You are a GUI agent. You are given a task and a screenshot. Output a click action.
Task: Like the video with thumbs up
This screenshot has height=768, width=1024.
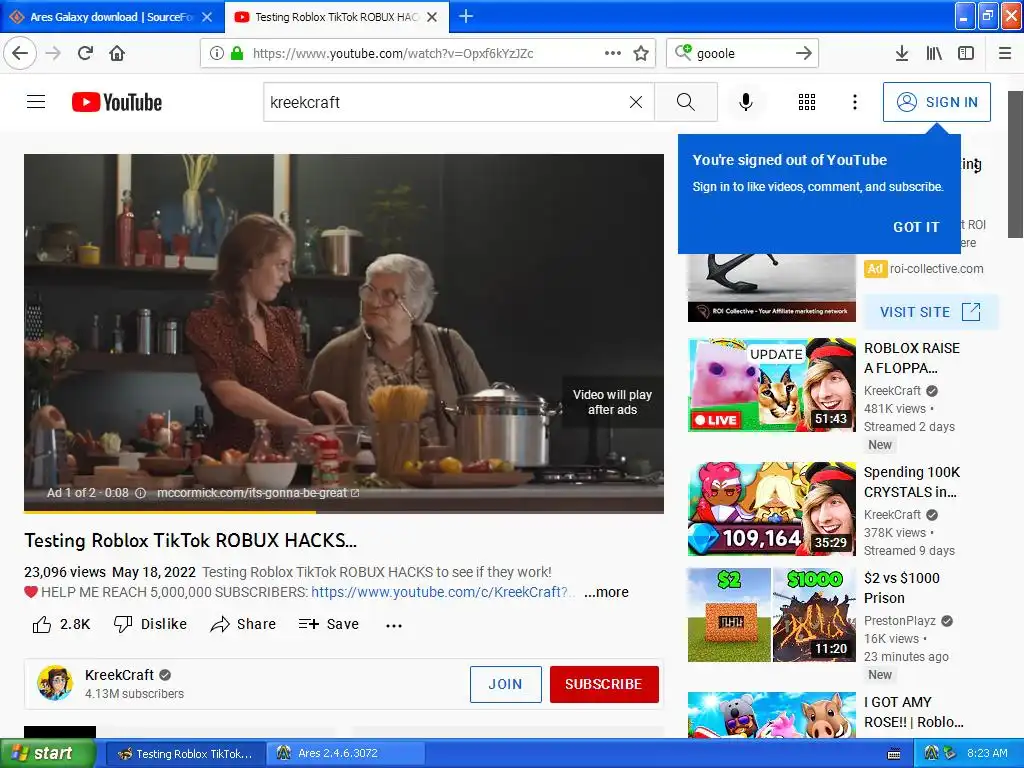coord(61,624)
